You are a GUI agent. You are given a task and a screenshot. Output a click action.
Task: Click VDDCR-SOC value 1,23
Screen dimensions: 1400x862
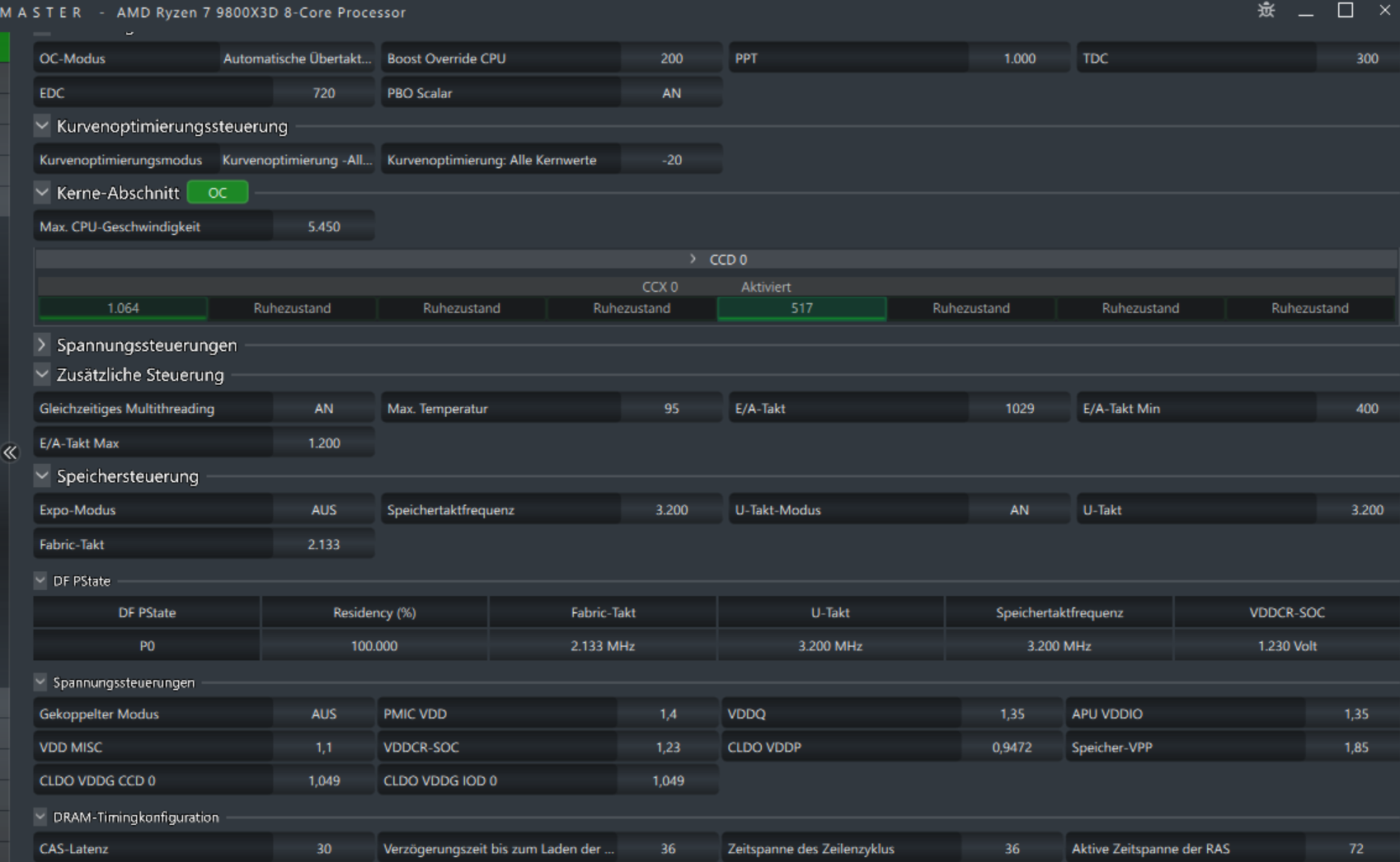click(x=668, y=747)
